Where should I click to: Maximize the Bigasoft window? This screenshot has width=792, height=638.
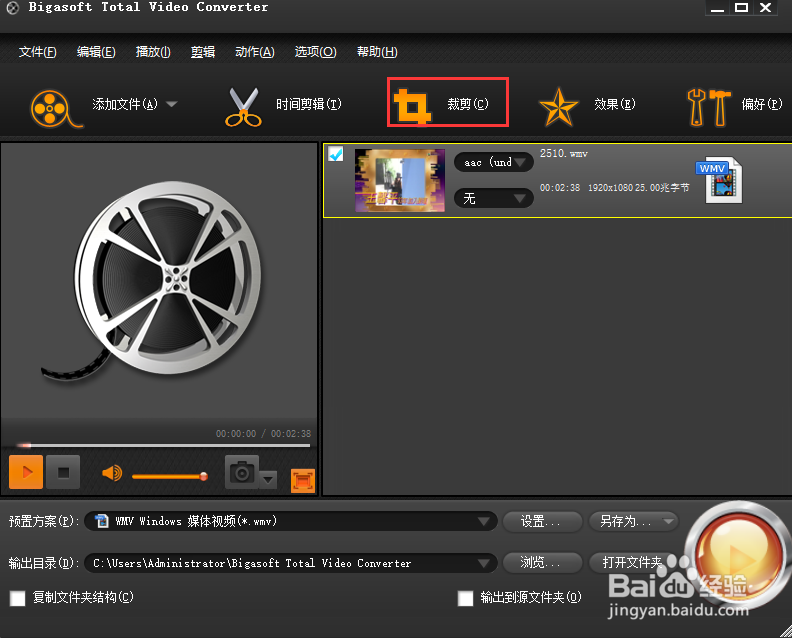(741, 8)
